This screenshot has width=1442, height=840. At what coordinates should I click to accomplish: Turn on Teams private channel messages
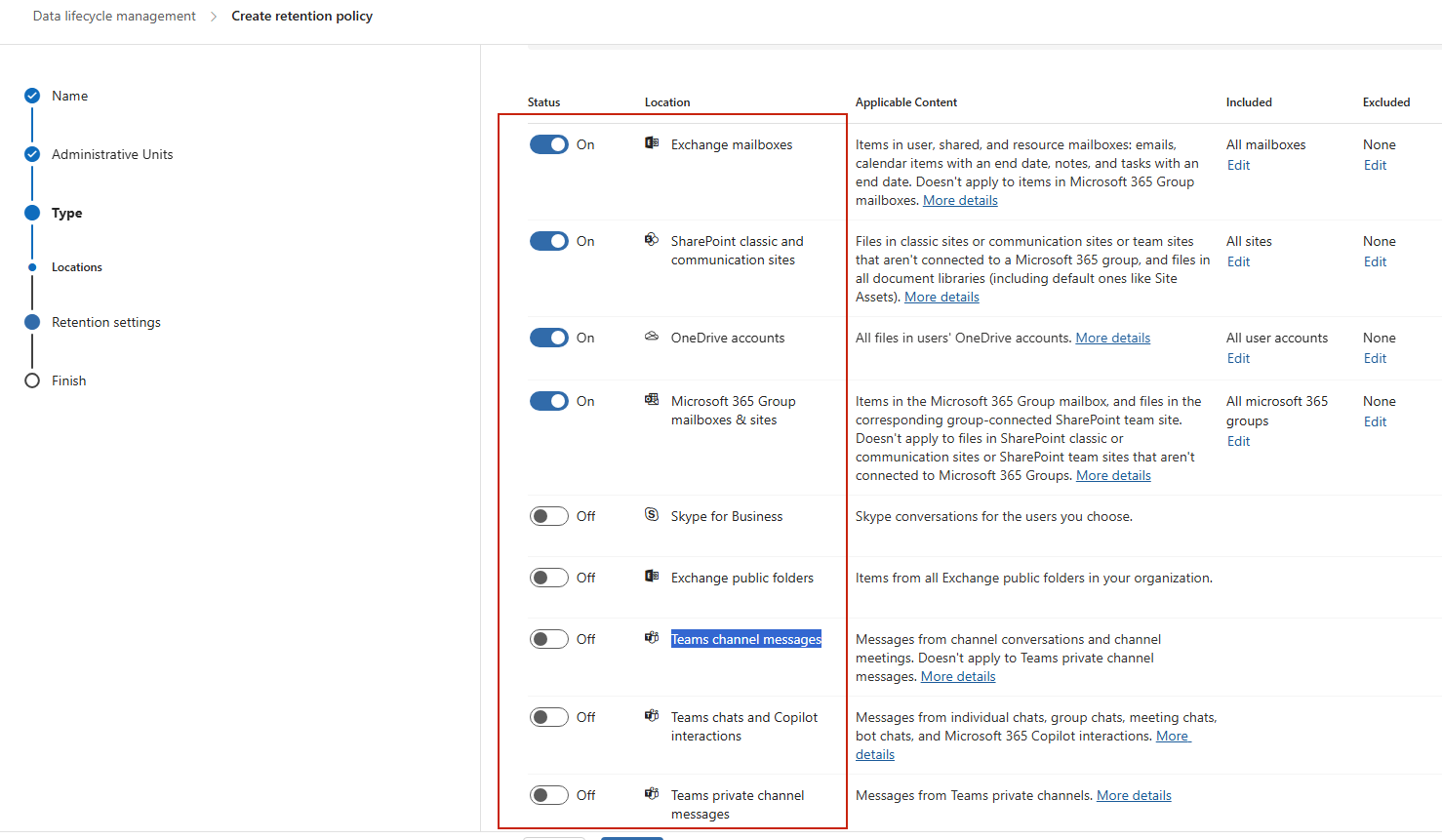coord(549,794)
